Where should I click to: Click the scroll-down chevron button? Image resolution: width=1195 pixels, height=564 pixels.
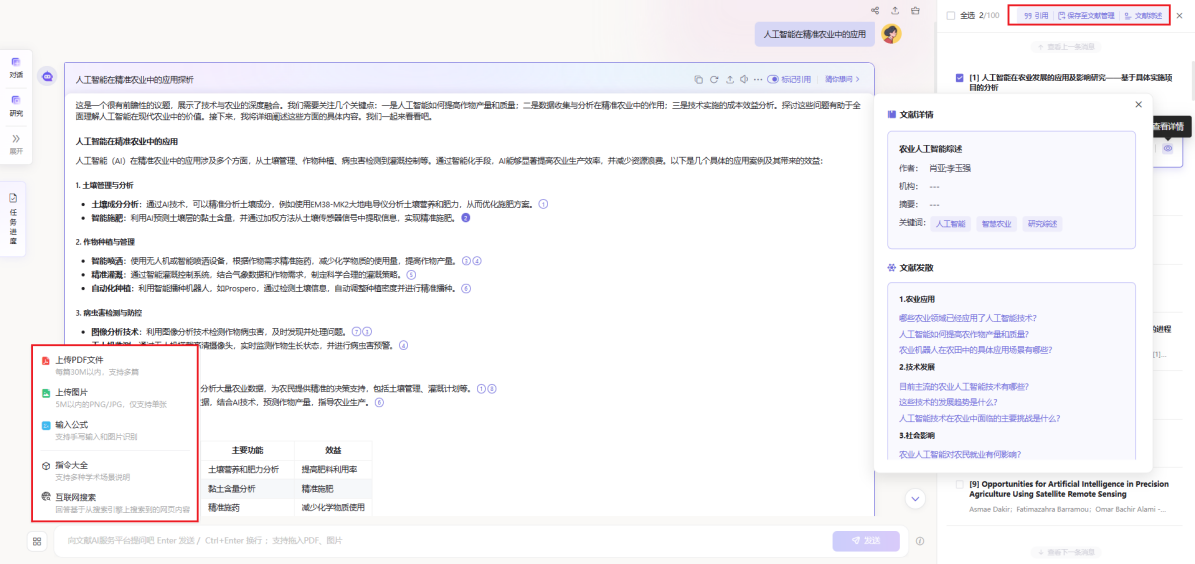(915, 498)
